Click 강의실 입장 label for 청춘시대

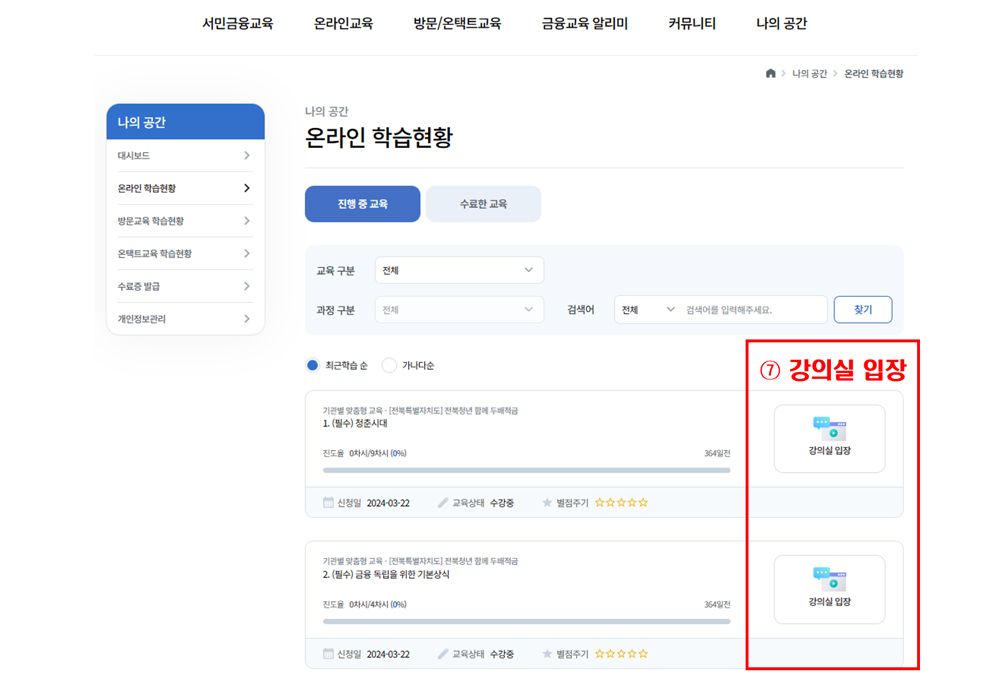click(829, 450)
